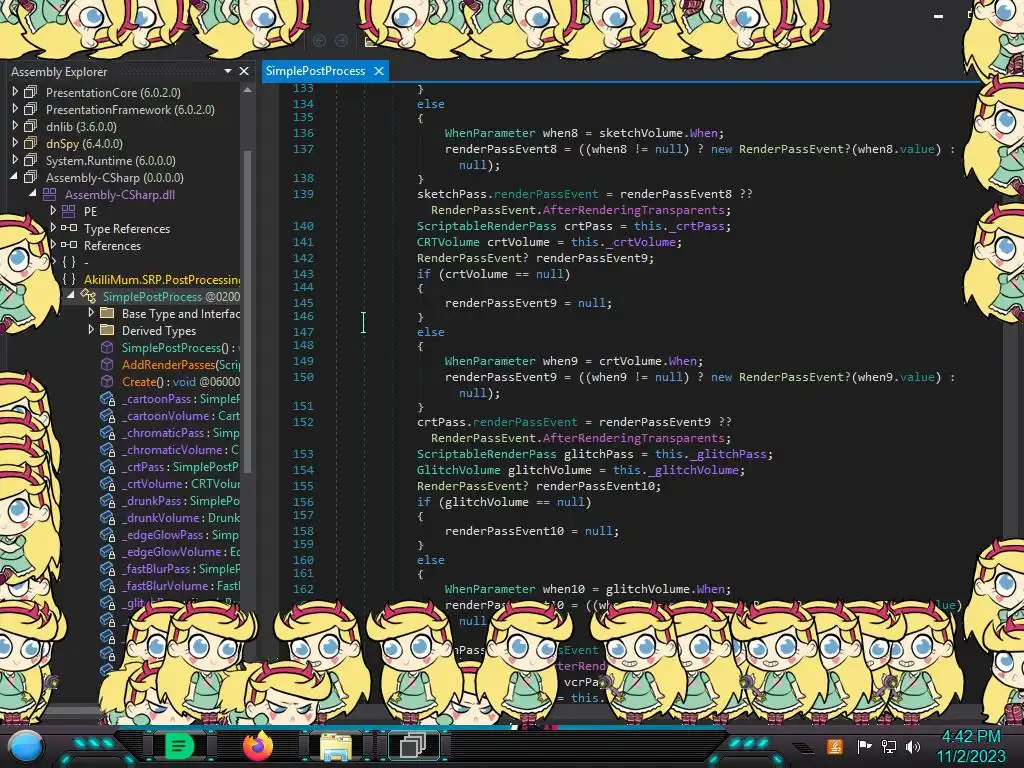Click the dnlib assembly icon
1024x768 pixels.
[30, 126]
